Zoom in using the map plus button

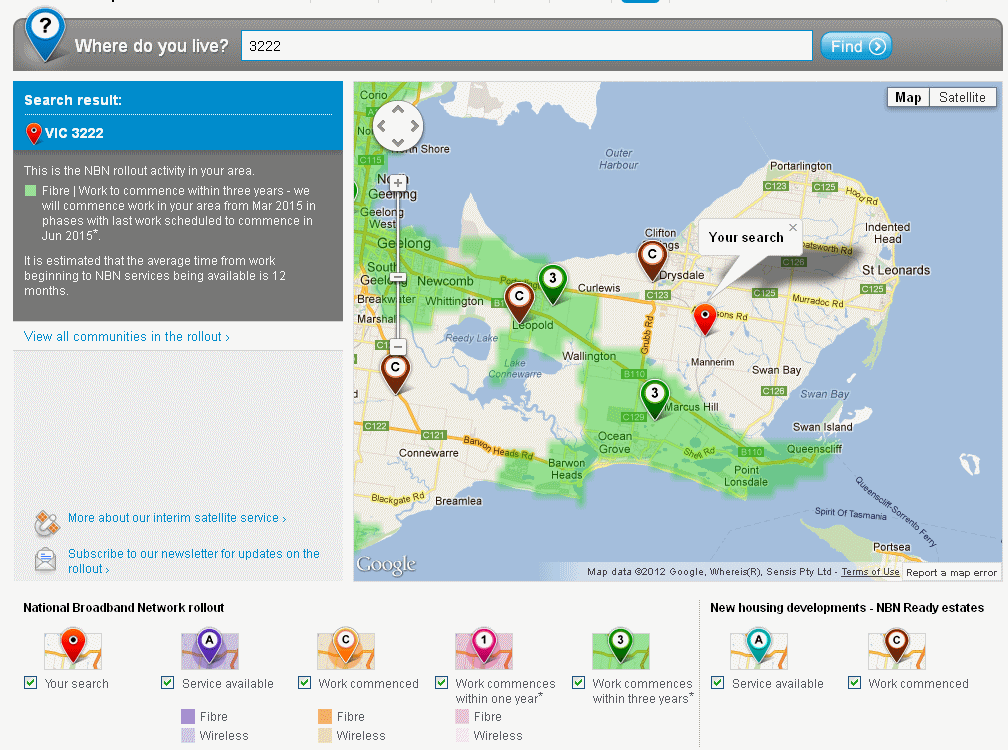coord(397,181)
